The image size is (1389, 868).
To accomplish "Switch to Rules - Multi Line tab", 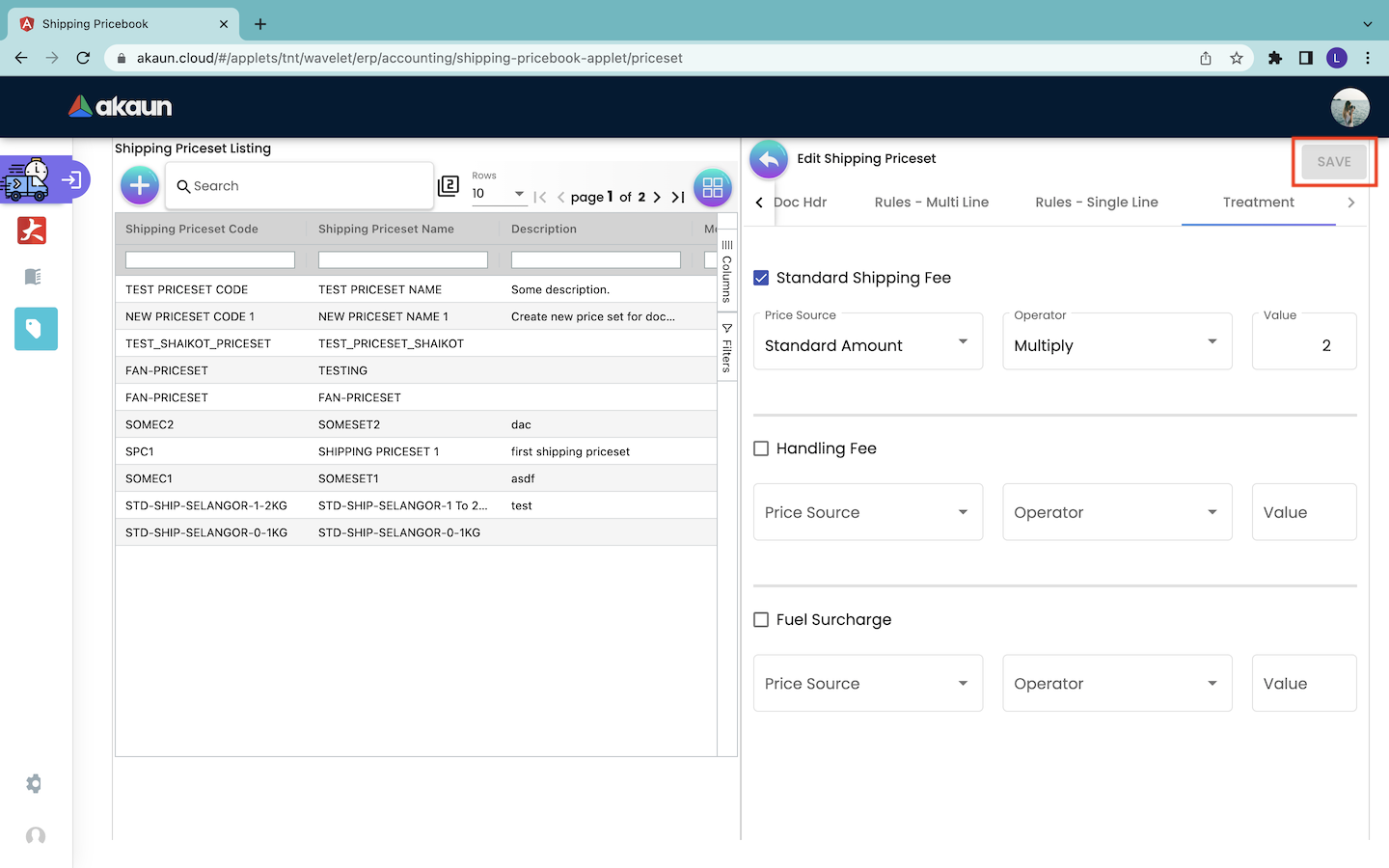I will tap(931, 203).
